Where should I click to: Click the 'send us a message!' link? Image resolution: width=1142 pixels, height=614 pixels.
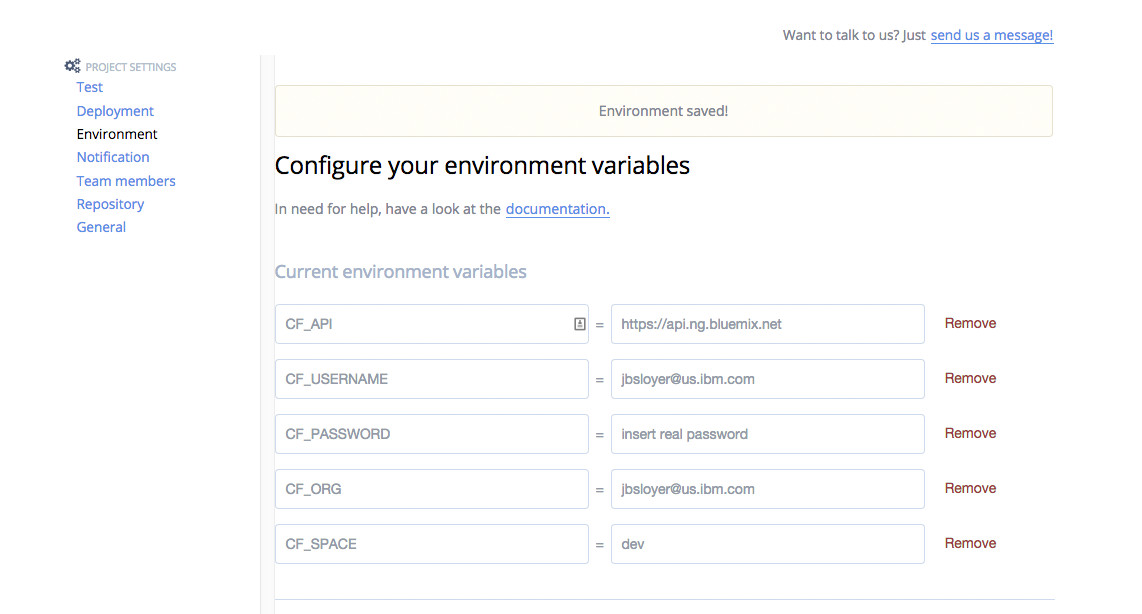point(991,35)
